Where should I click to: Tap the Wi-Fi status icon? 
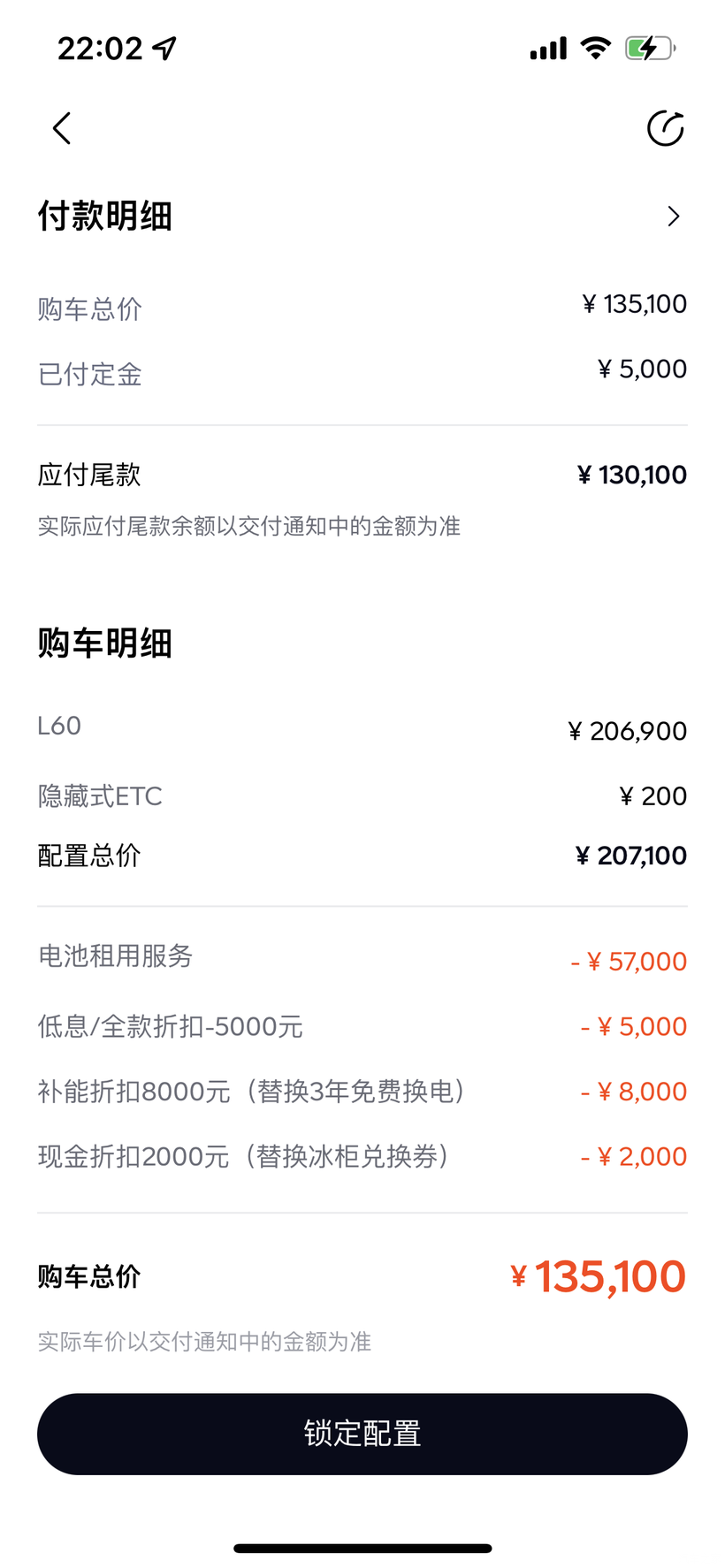tap(596, 48)
